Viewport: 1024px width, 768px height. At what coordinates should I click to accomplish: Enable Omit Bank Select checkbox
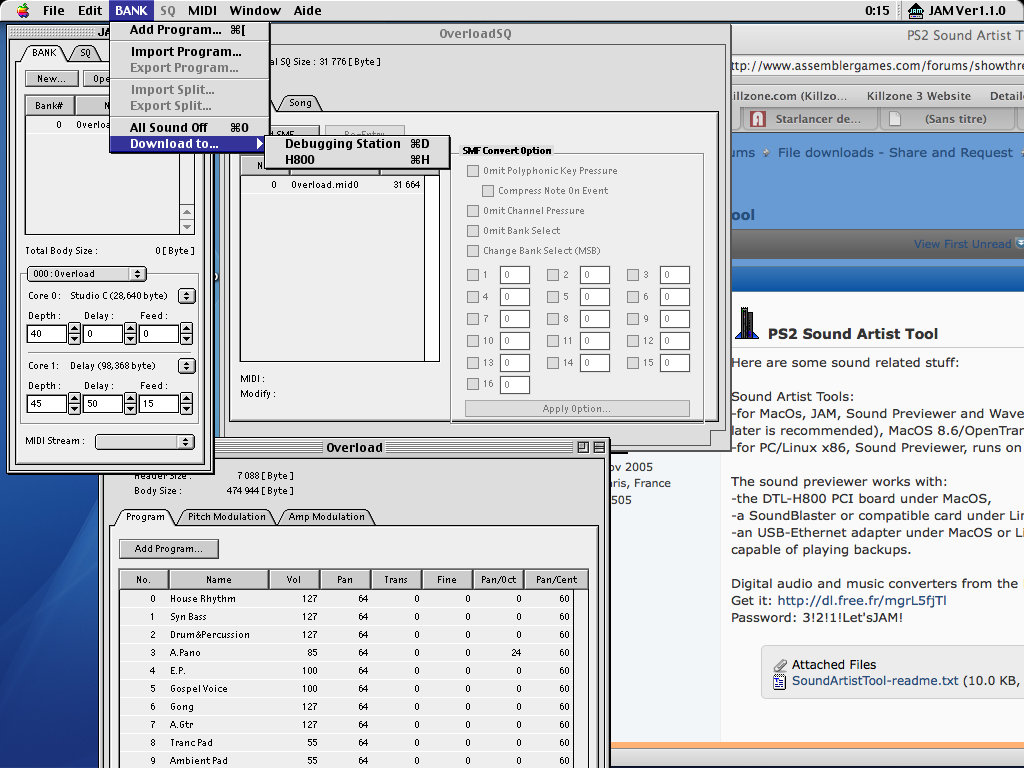point(473,231)
